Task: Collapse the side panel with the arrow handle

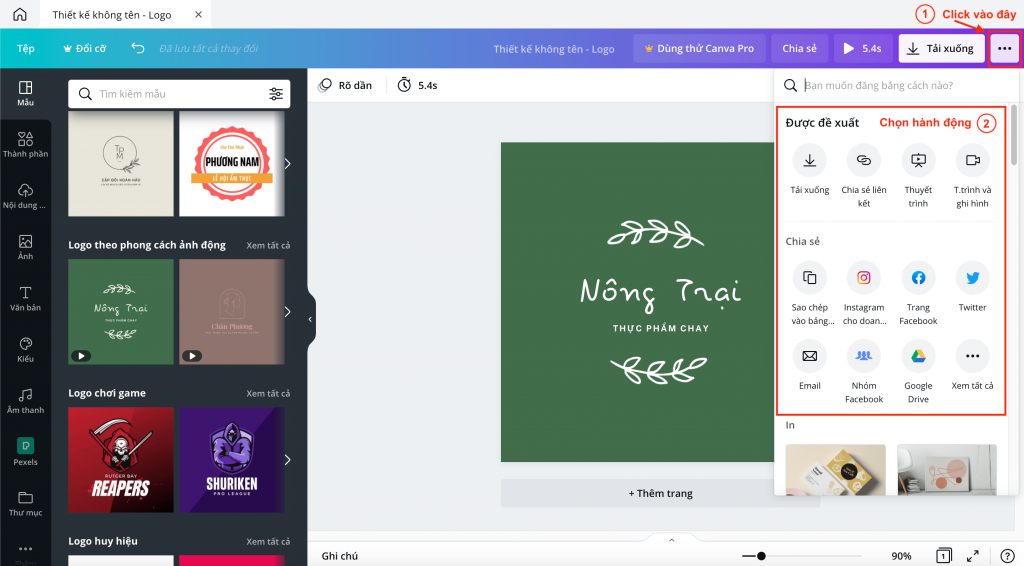Action: click(311, 319)
